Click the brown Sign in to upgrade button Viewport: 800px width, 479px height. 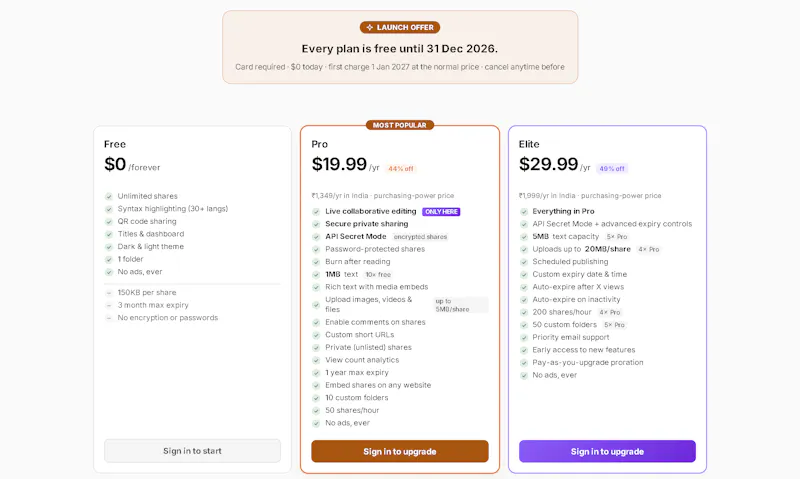click(x=400, y=451)
